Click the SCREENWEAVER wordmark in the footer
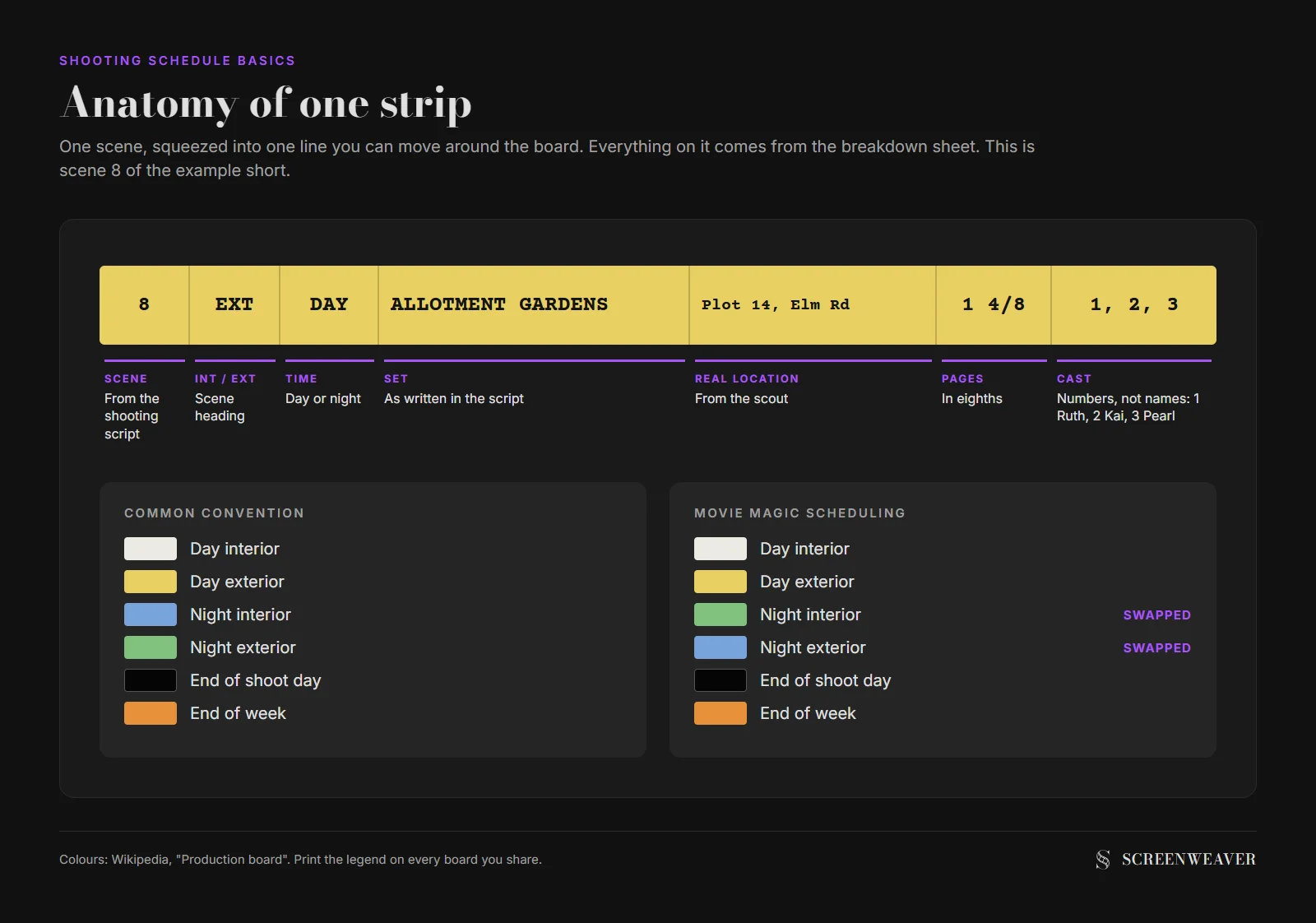 click(1189, 860)
